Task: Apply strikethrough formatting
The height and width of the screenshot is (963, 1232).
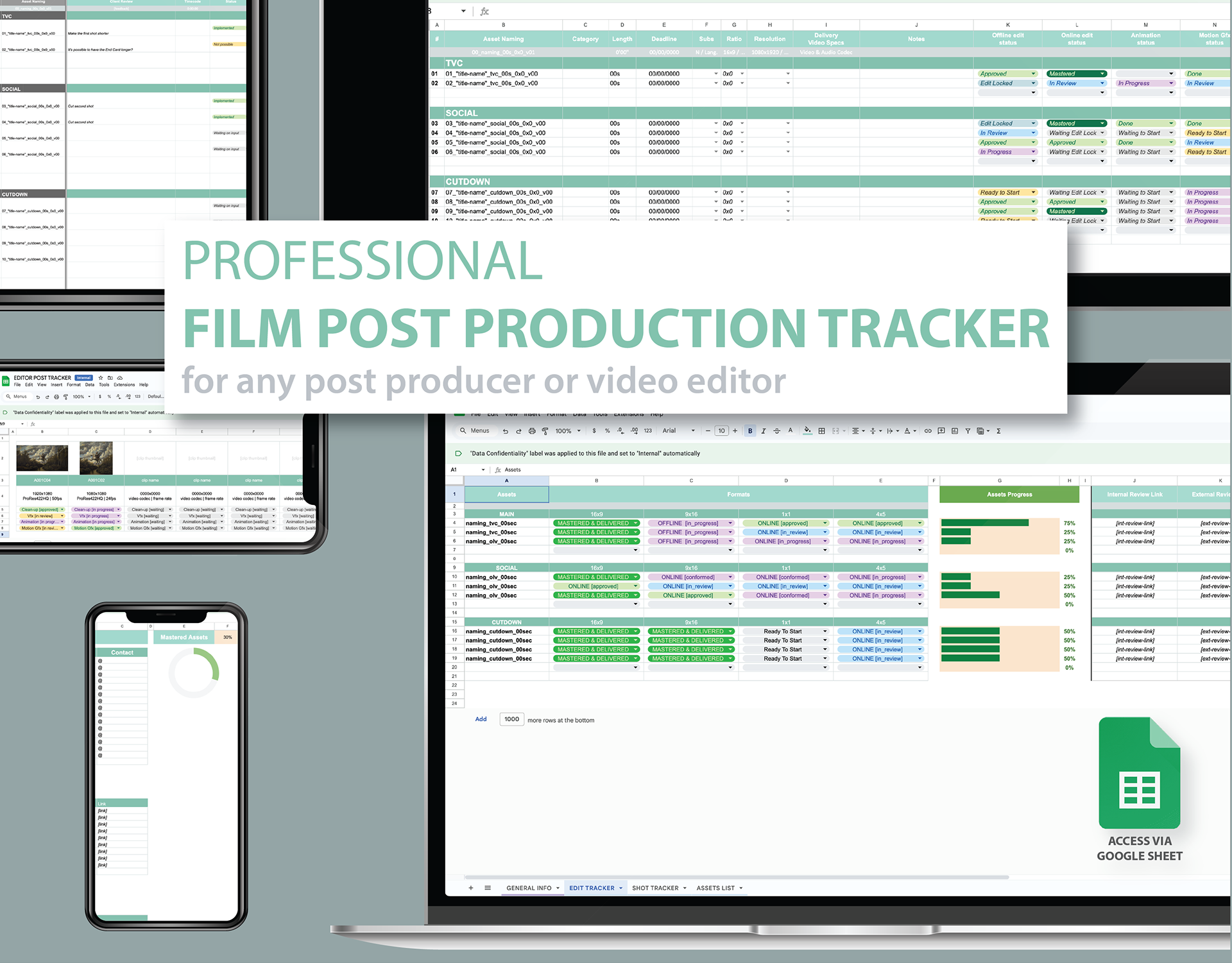Action: point(777,431)
